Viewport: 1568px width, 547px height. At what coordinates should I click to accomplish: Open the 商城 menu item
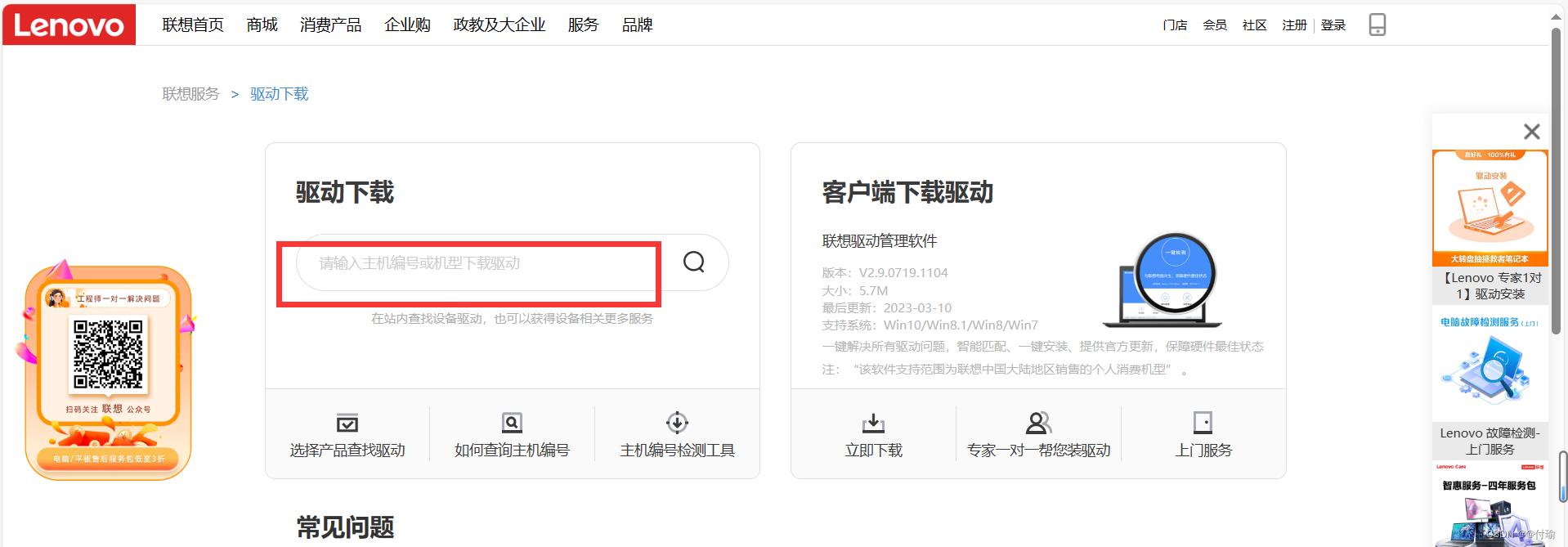[x=262, y=25]
